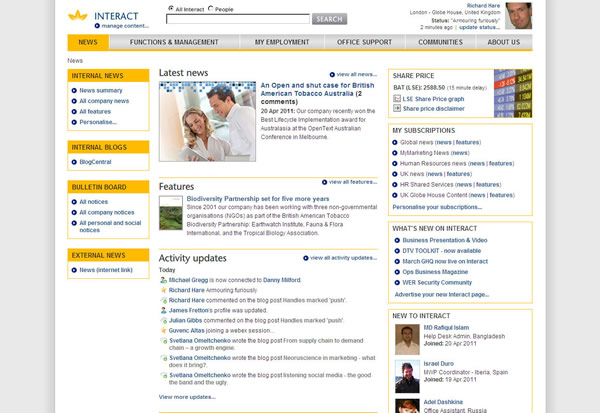
Task: Click the arrow icon beside manage content
Action: point(95,25)
